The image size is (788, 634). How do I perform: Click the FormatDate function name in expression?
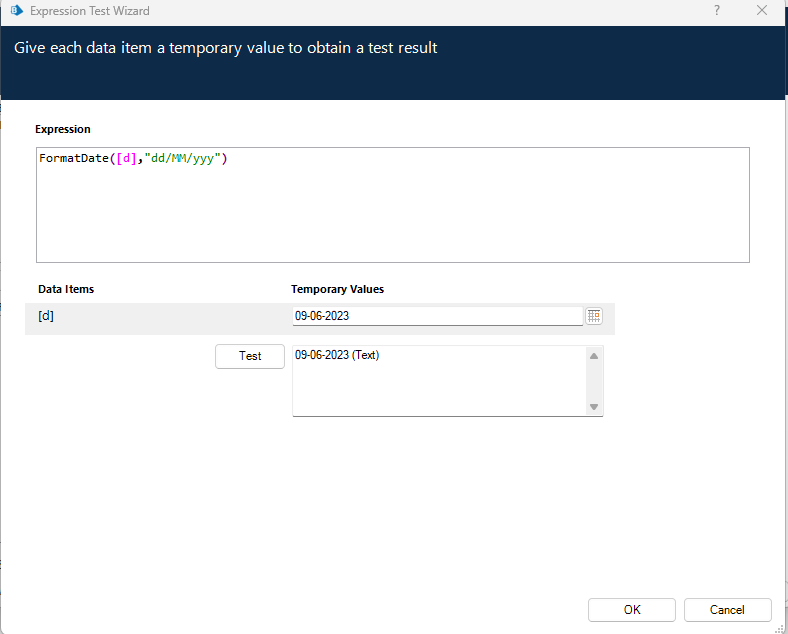[x=74, y=159]
